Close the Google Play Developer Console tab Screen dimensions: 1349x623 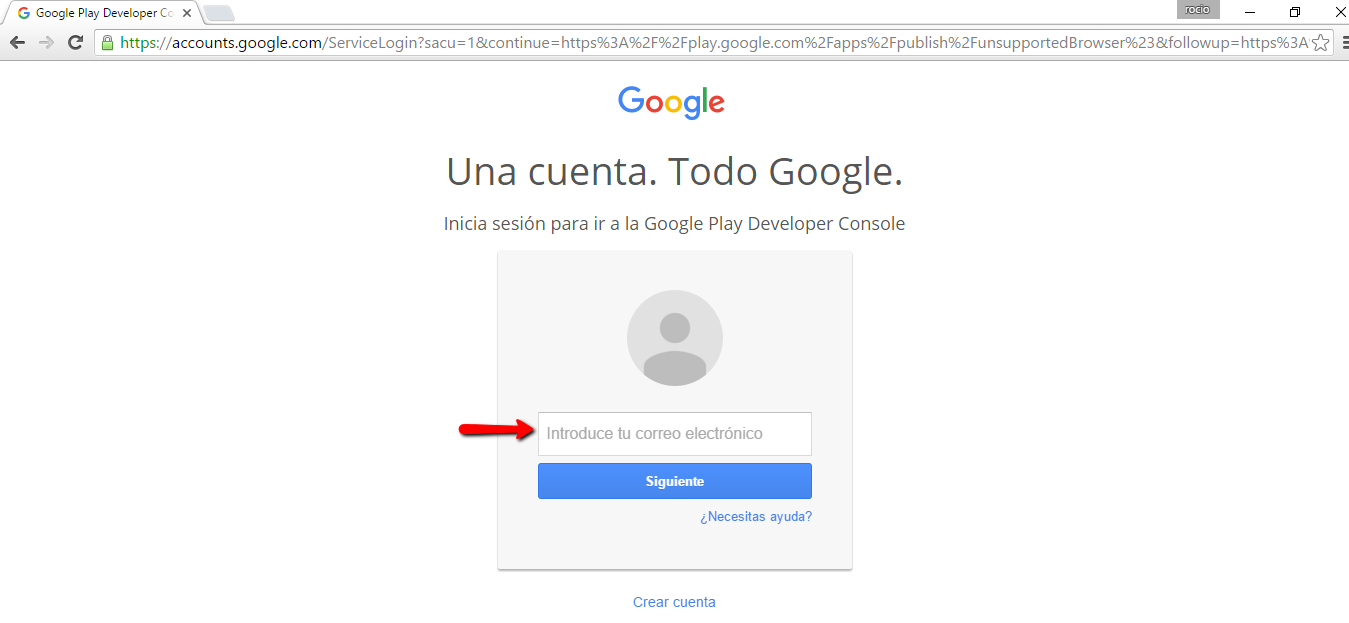point(186,12)
